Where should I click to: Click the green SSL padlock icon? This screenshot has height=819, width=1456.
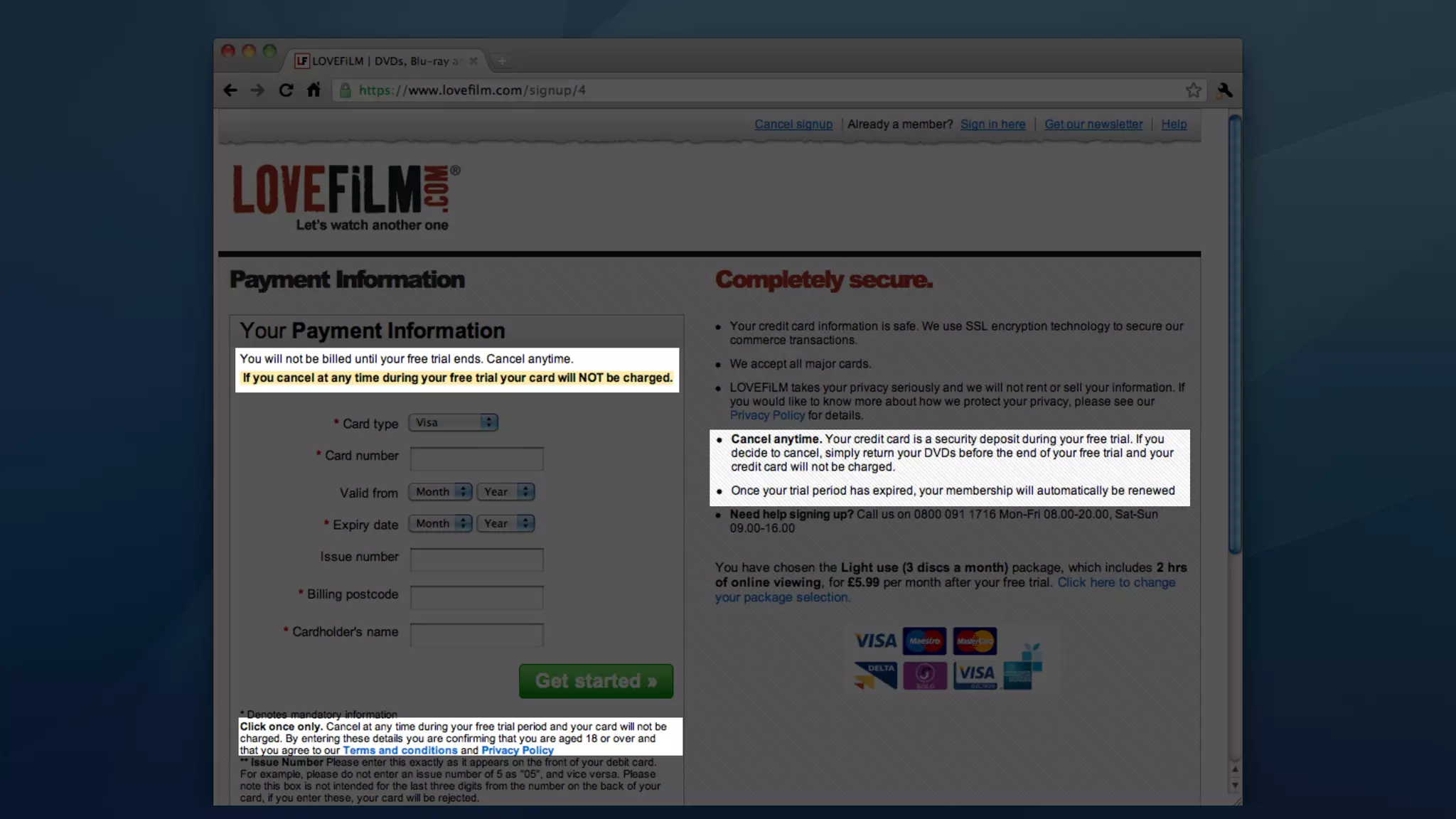click(346, 90)
